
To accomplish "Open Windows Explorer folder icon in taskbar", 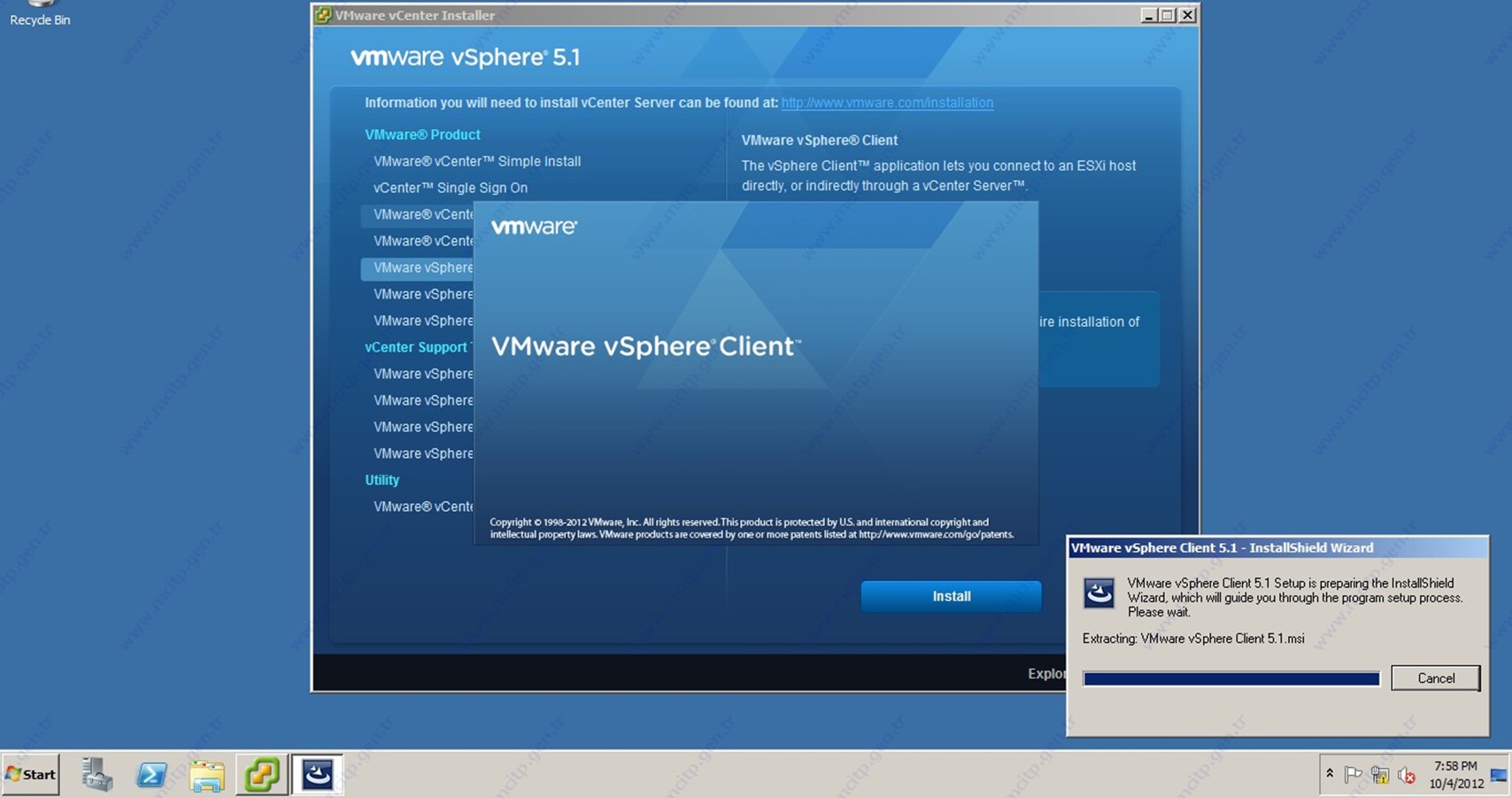I will (x=207, y=775).
